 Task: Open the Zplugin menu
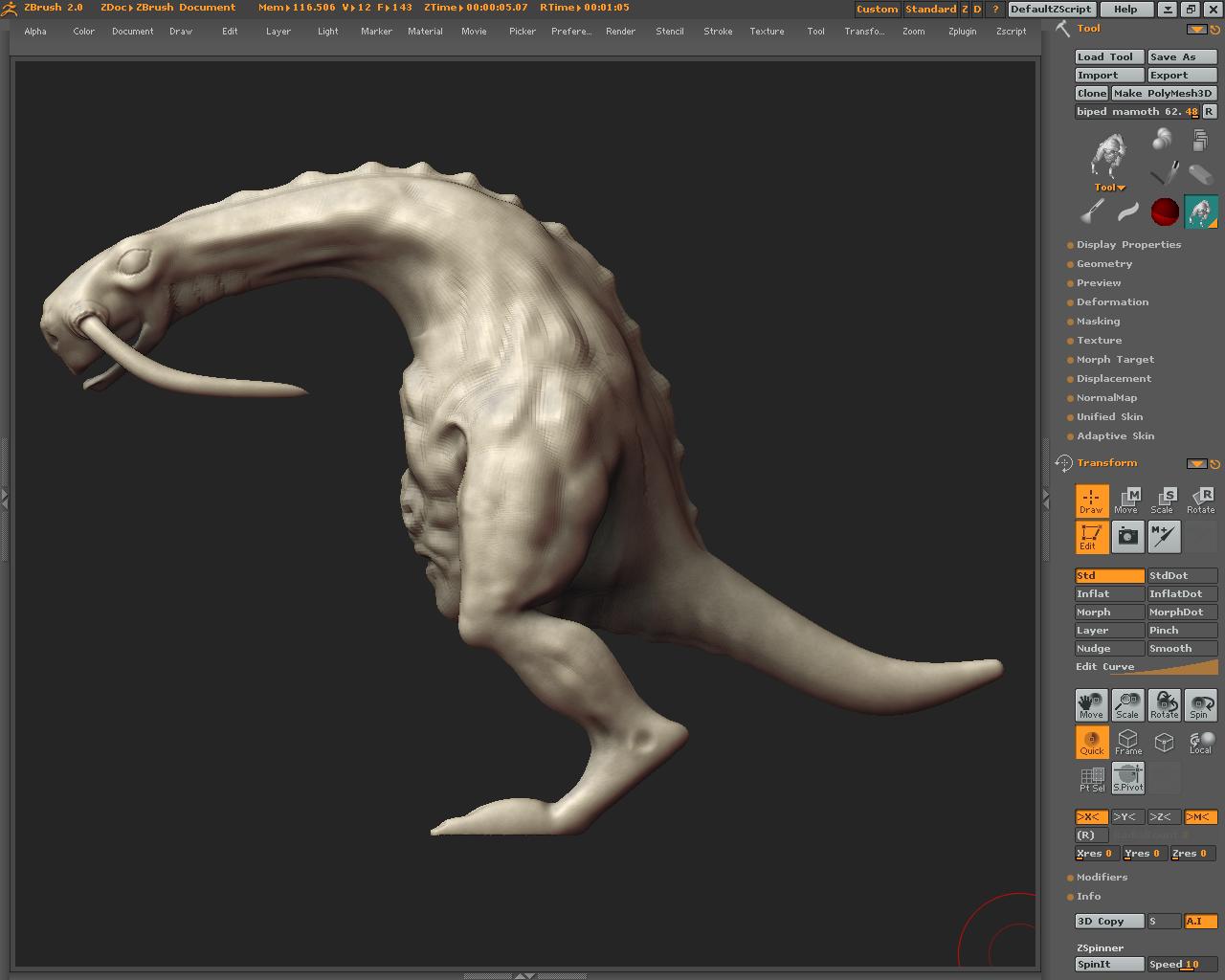962,32
